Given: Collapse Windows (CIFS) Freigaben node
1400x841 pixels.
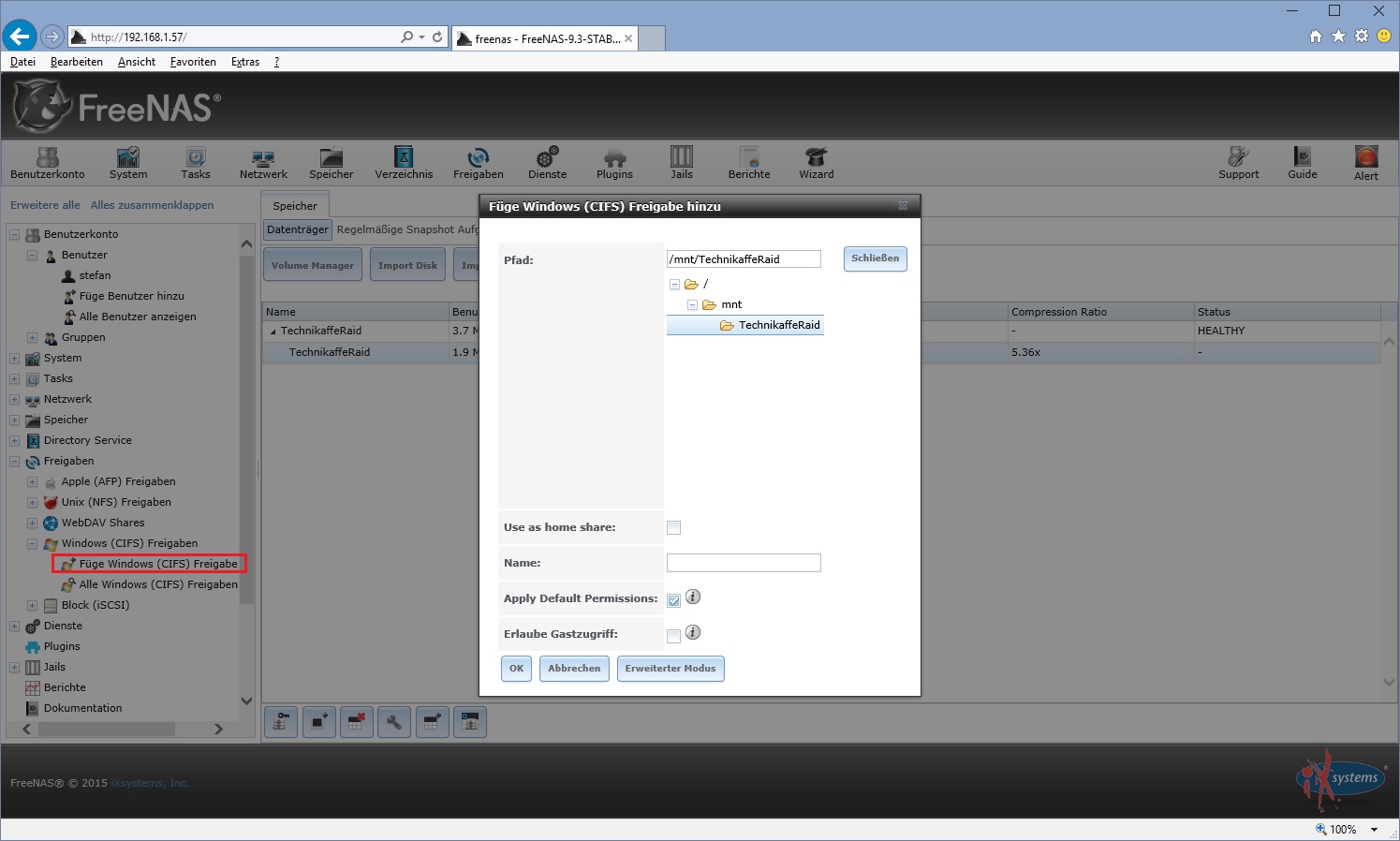Looking at the screenshot, I should pos(32,543).
